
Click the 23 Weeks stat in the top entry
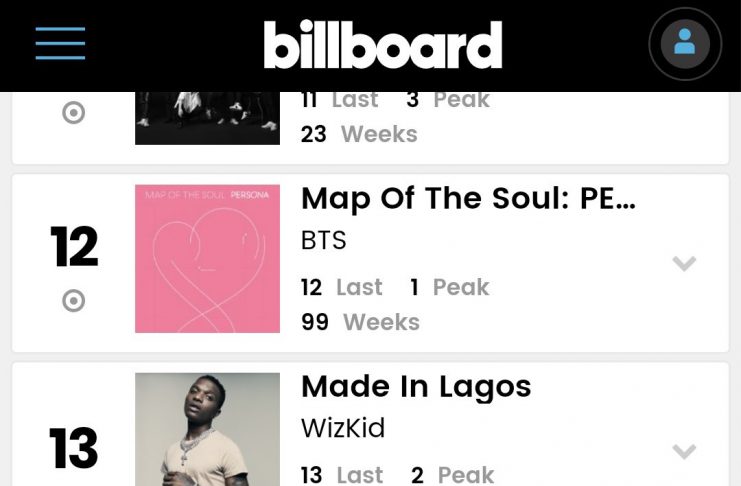(359, 134)
